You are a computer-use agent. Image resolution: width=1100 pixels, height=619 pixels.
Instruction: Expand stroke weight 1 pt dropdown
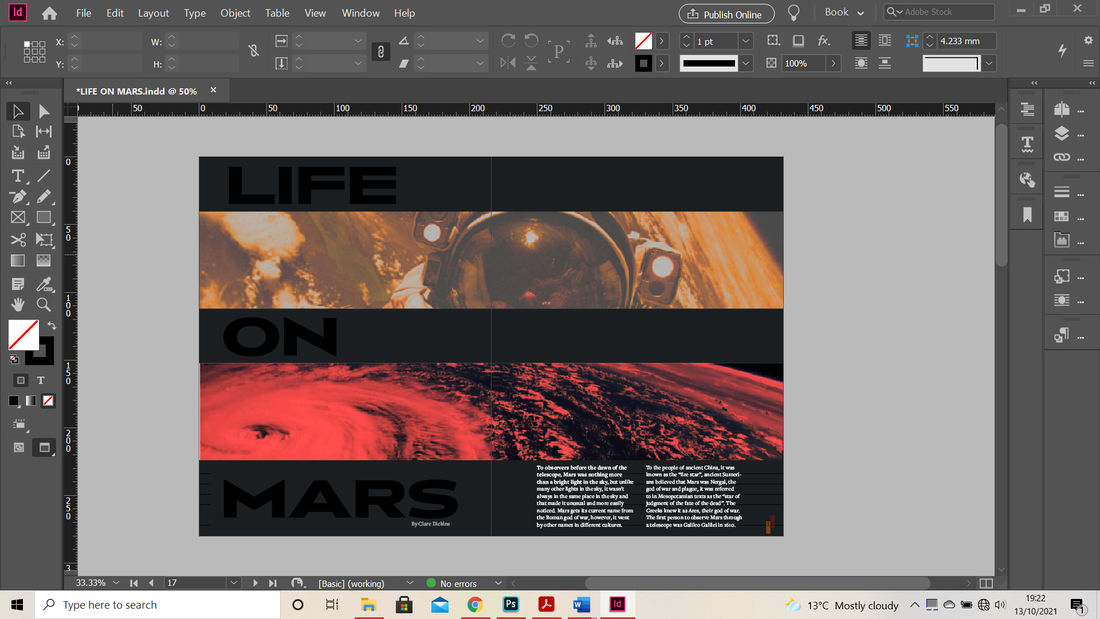[x=746, y=41]
